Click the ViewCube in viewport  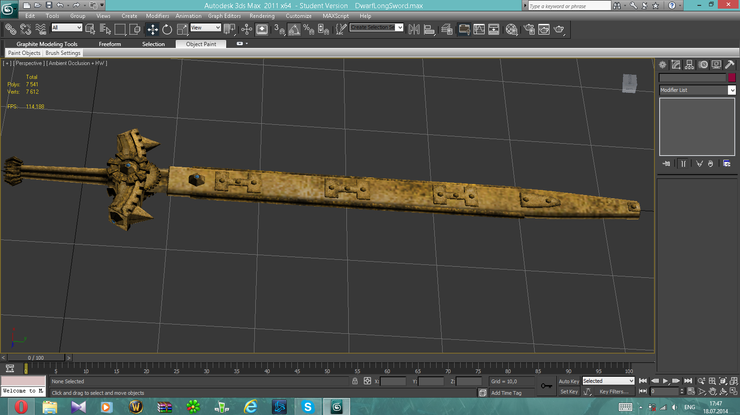pos(628,85)
